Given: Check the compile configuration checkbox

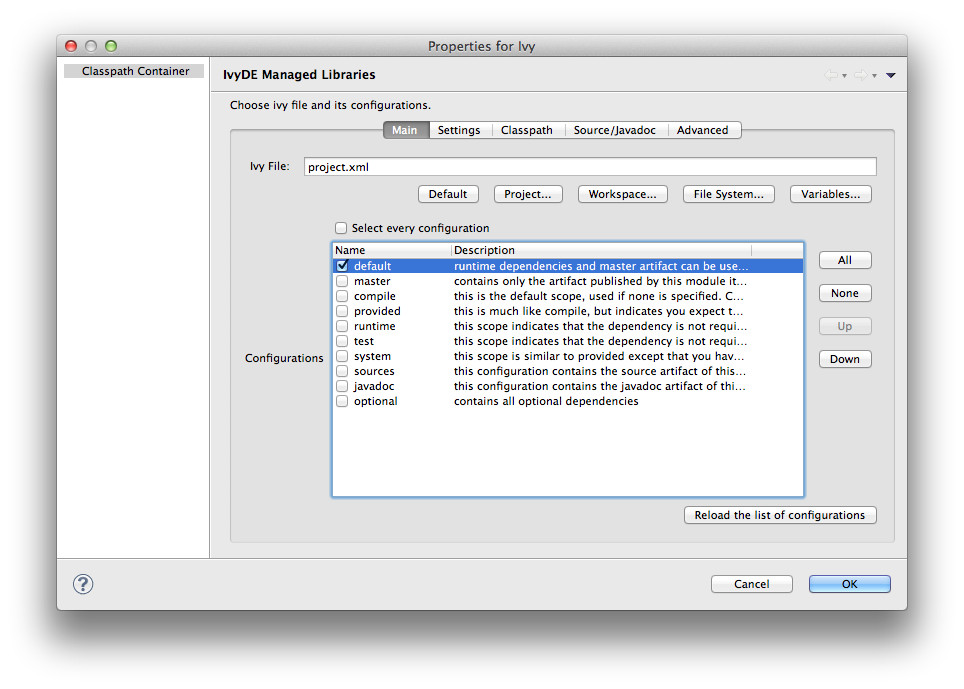Looking at the screenshot, I should pyautogui.click(x=342, y=296).
